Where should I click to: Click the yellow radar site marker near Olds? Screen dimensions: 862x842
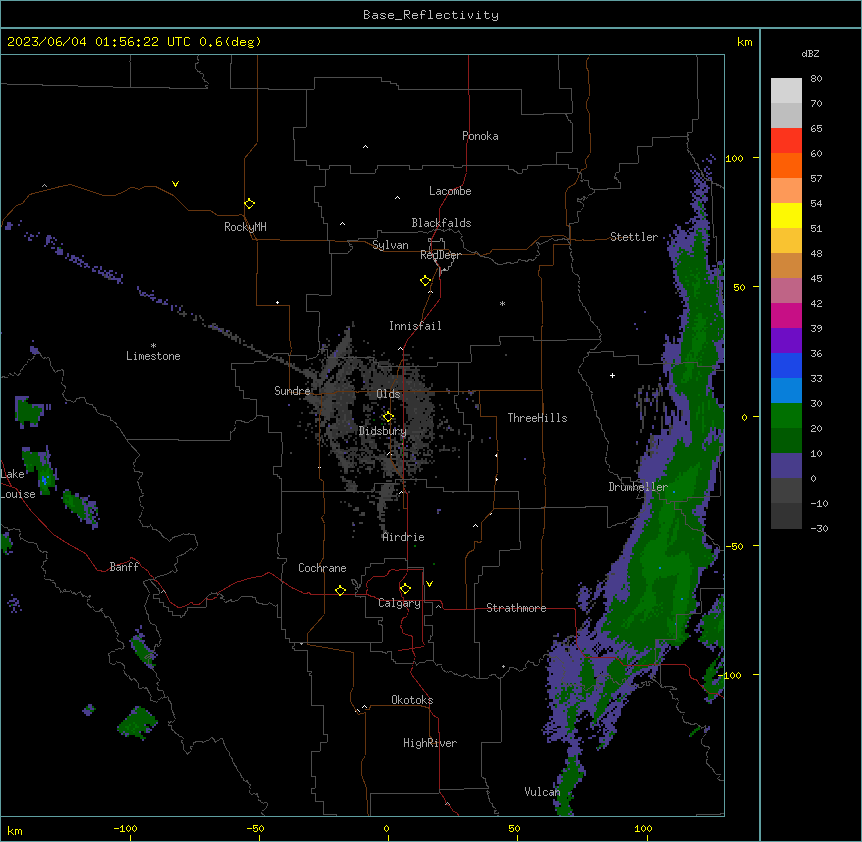tap(389, 417)
